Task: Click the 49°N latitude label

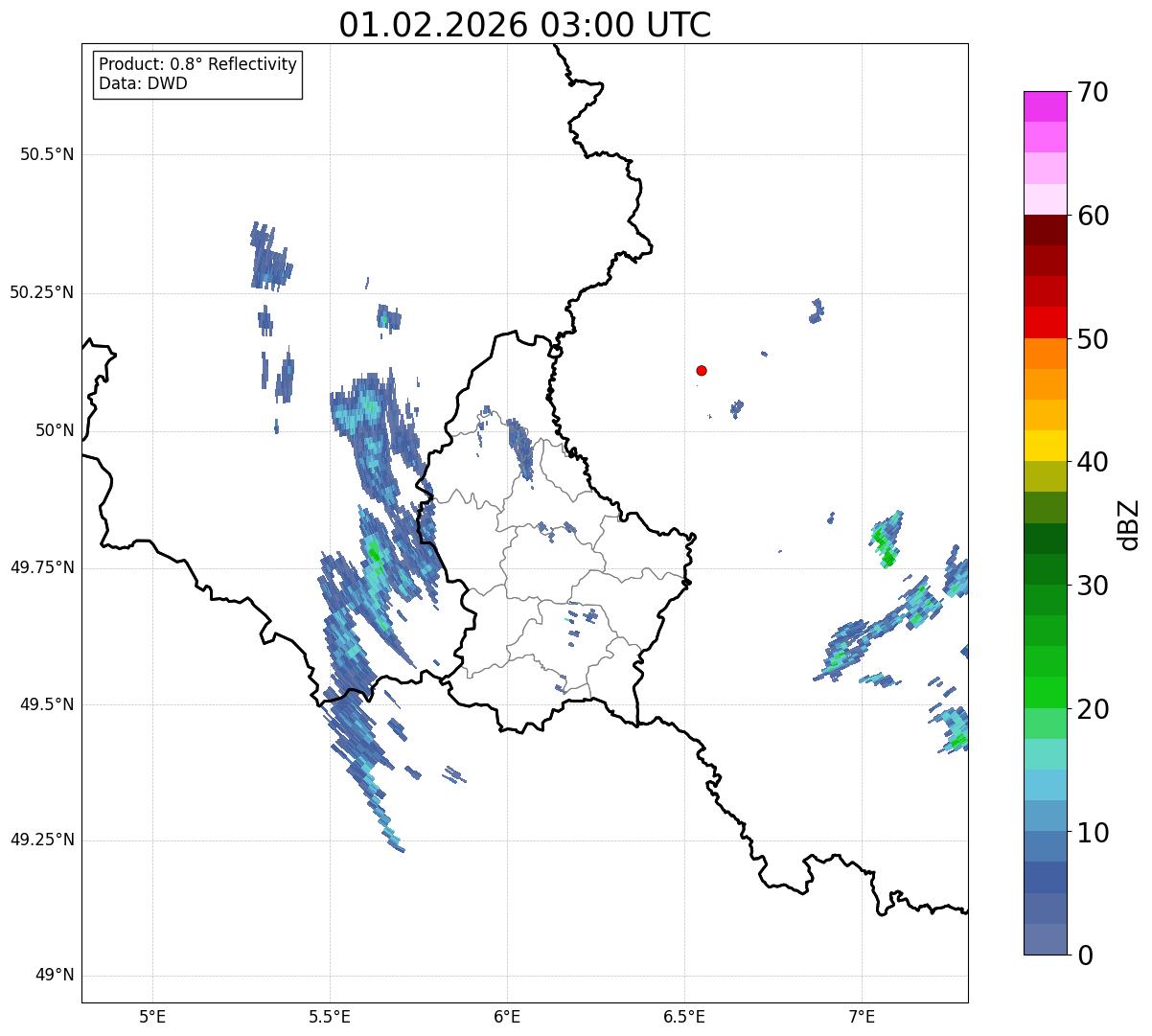Action: pos(55,976)
